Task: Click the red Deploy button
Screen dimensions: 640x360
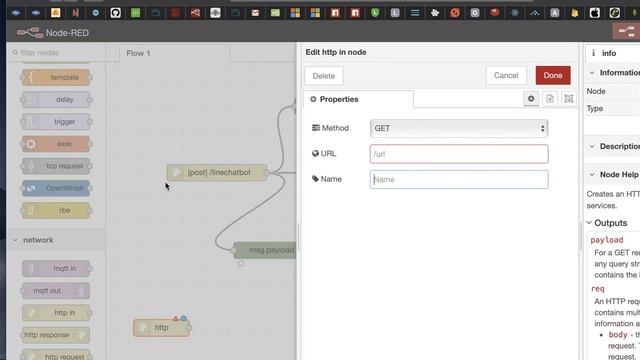Action: pos(627,31)
